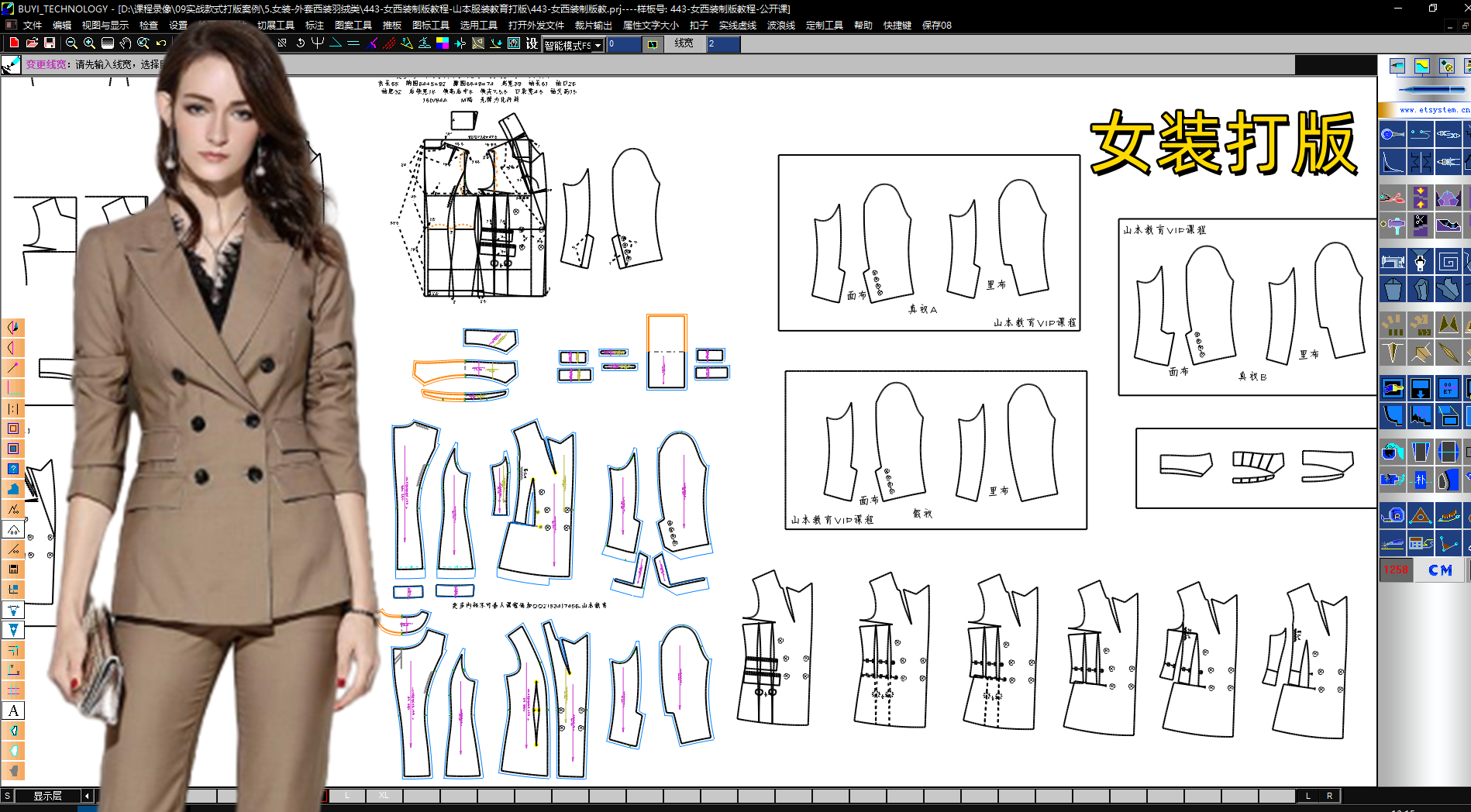The height and width of the screenshot is (812, 1471).
Task: Click the 显示层 button at bottom
Action: pos(47,796)
